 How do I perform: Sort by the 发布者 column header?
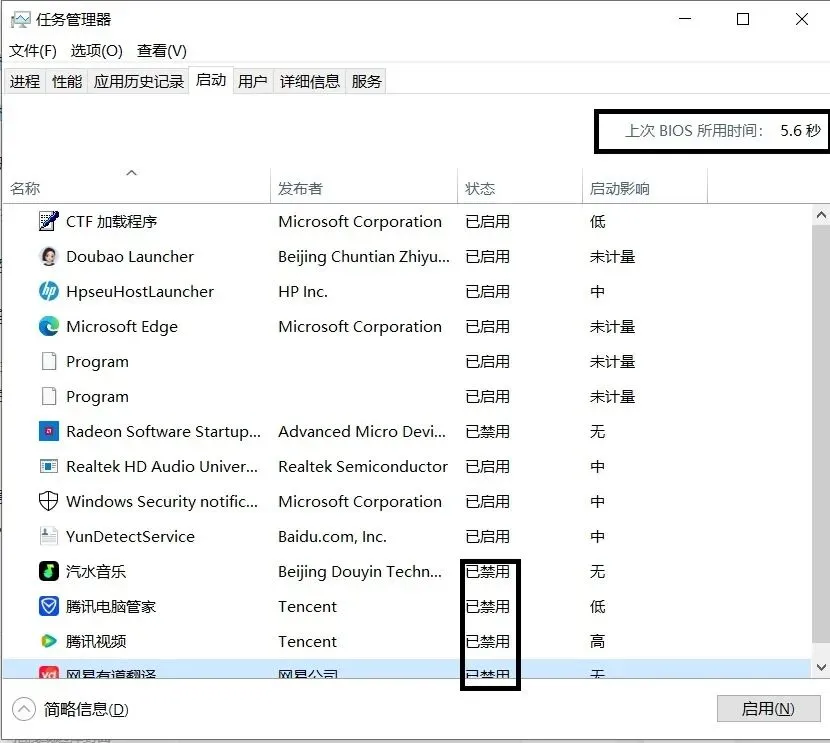click(x=364, y=186)
